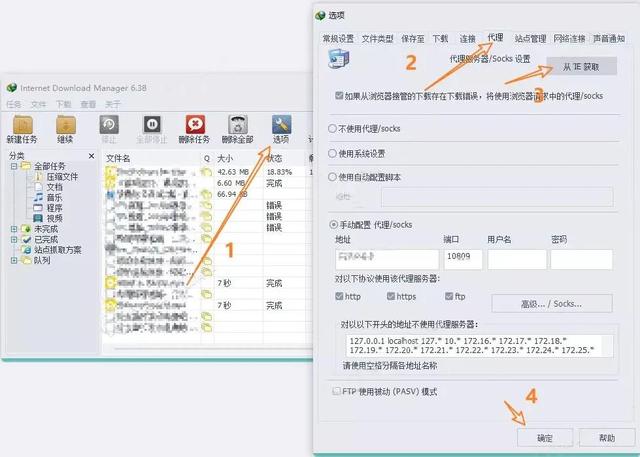
Task: Click the 删除全部 trash icon
Action: 238,125
